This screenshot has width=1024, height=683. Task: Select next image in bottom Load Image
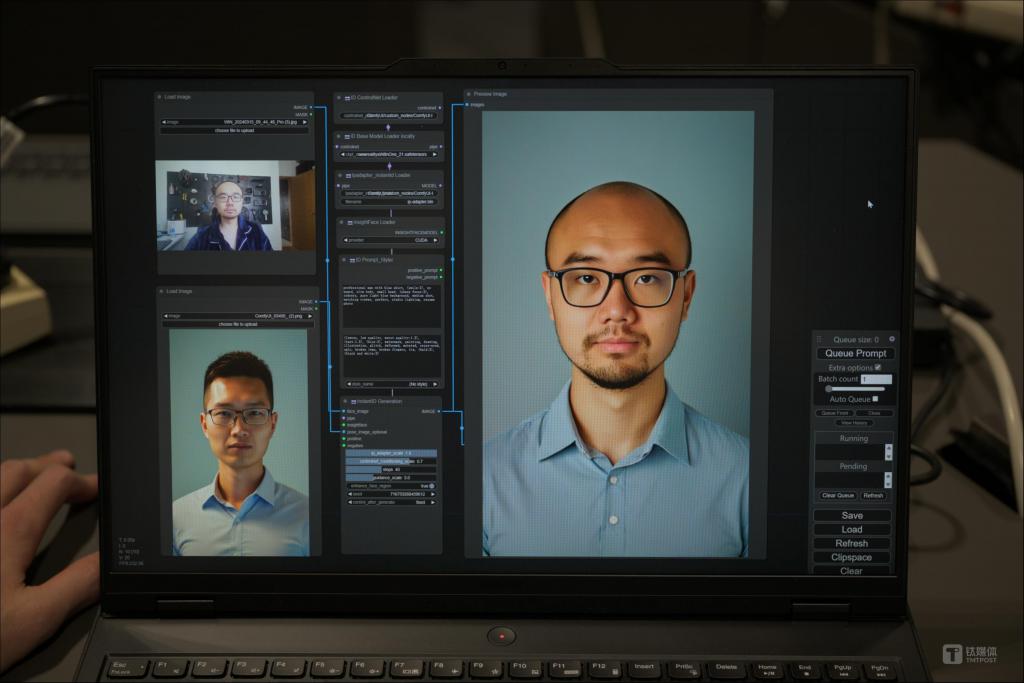(310, 316)
